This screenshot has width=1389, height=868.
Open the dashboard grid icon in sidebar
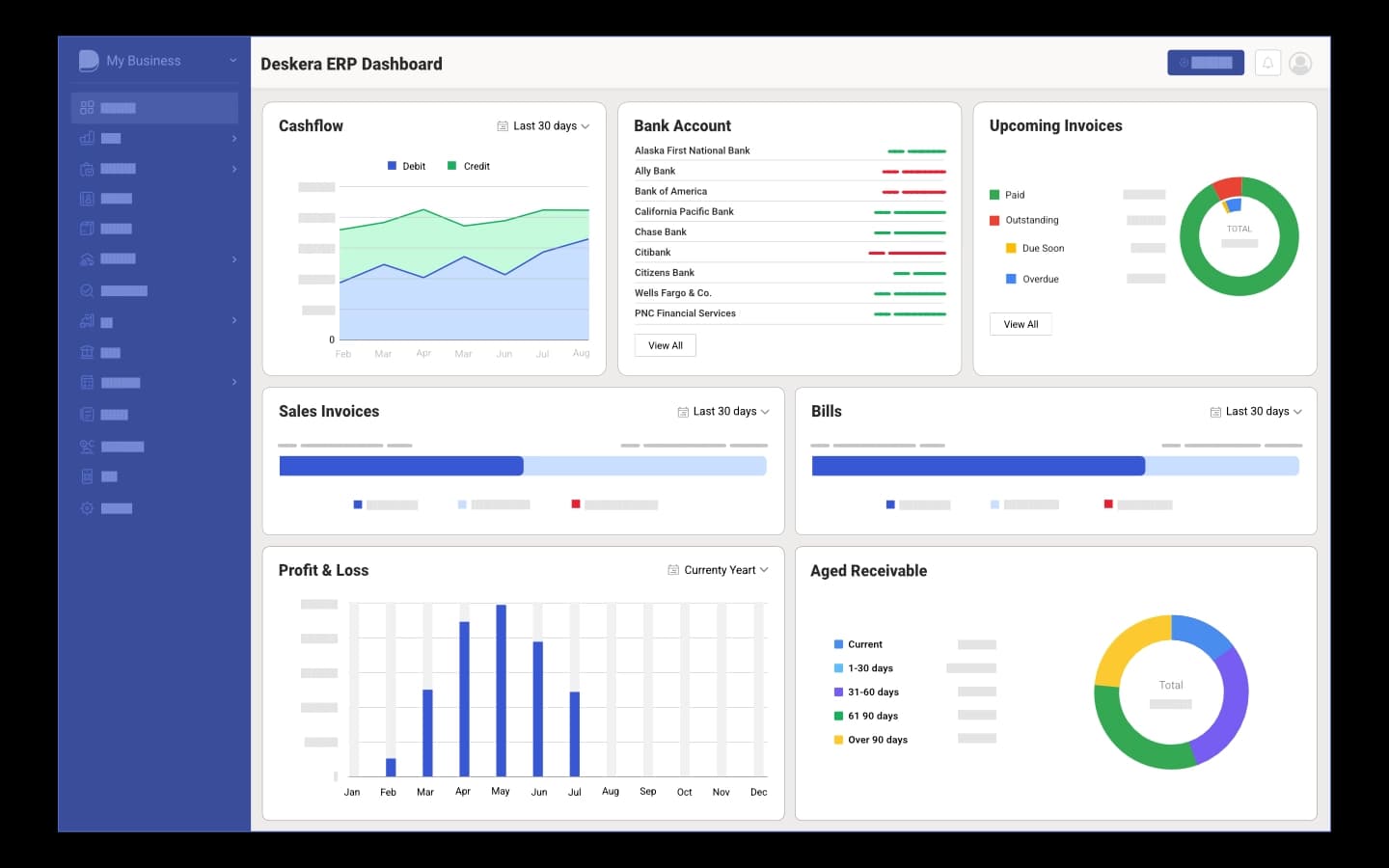[x=87, y=108]
